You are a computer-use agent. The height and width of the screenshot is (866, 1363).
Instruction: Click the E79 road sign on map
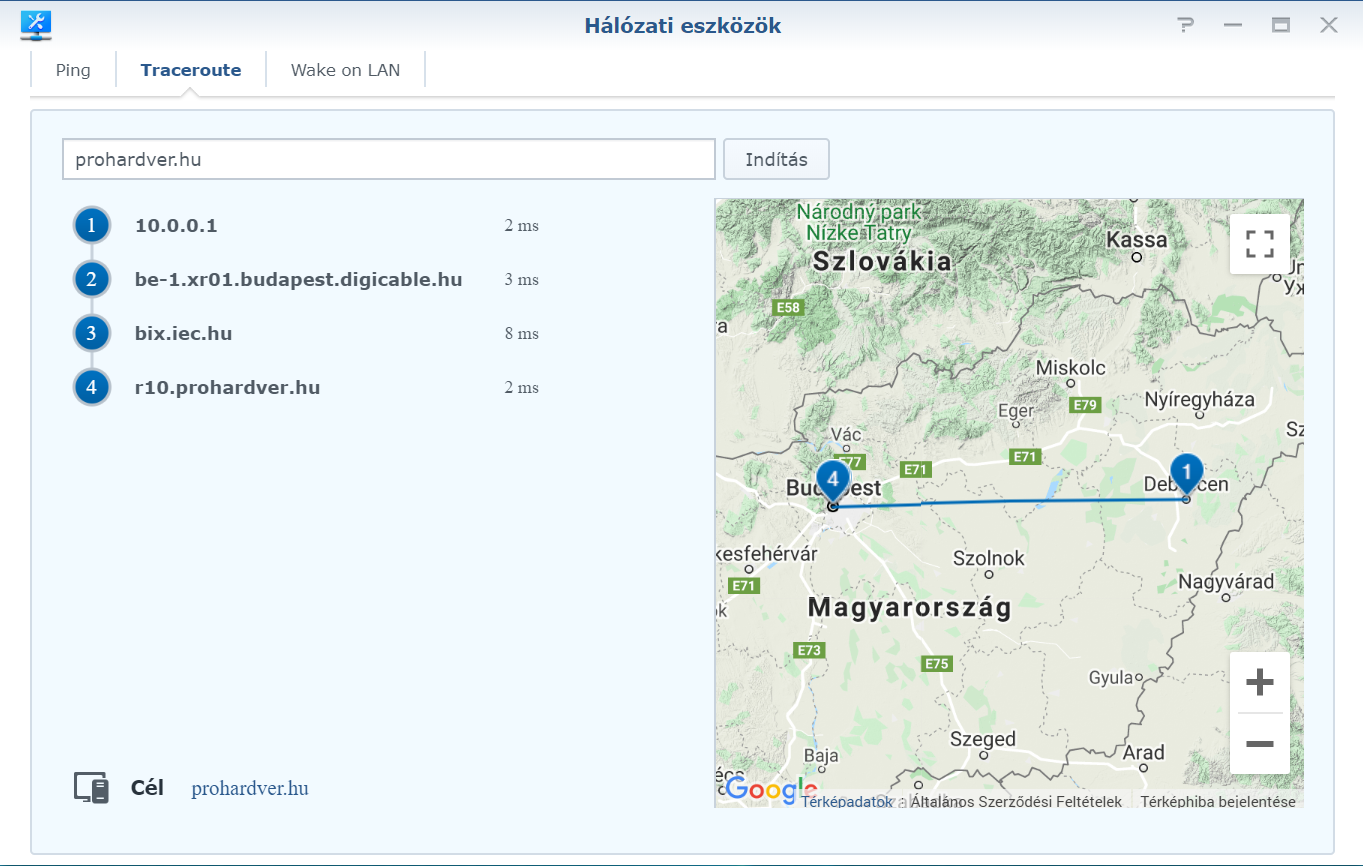tap(1084, 405)
